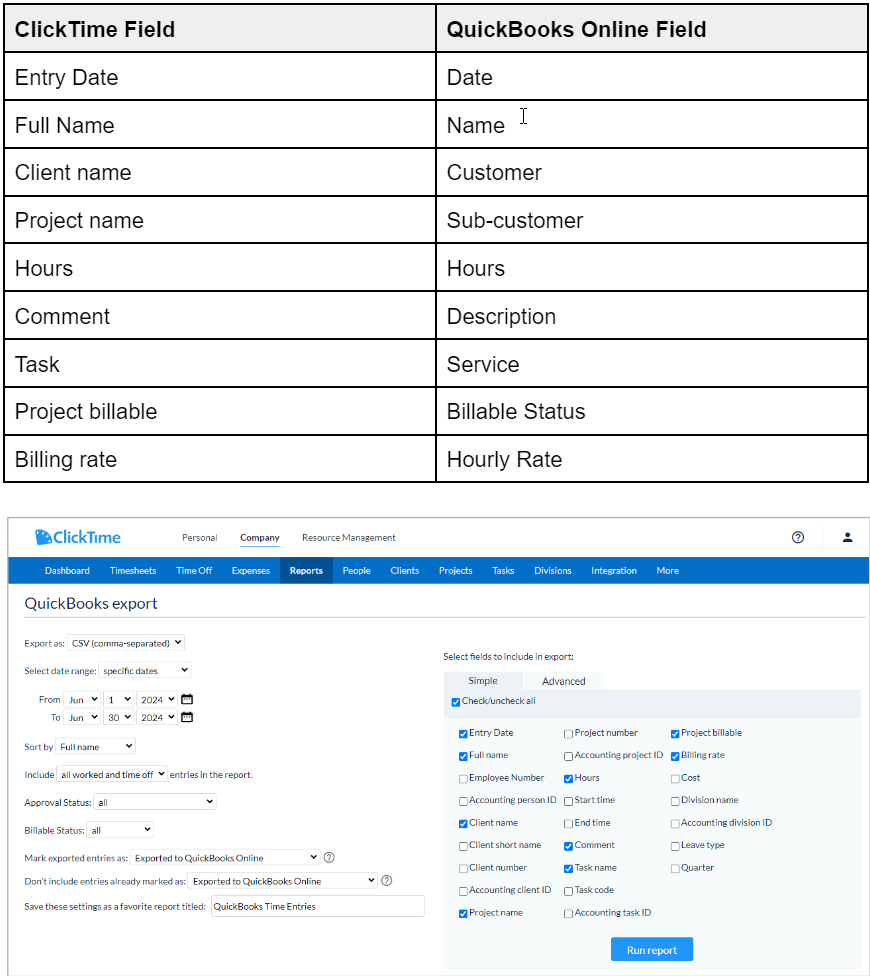Enable the Leave type checkbox
The image size is (870, 976).
pos(675,846)
